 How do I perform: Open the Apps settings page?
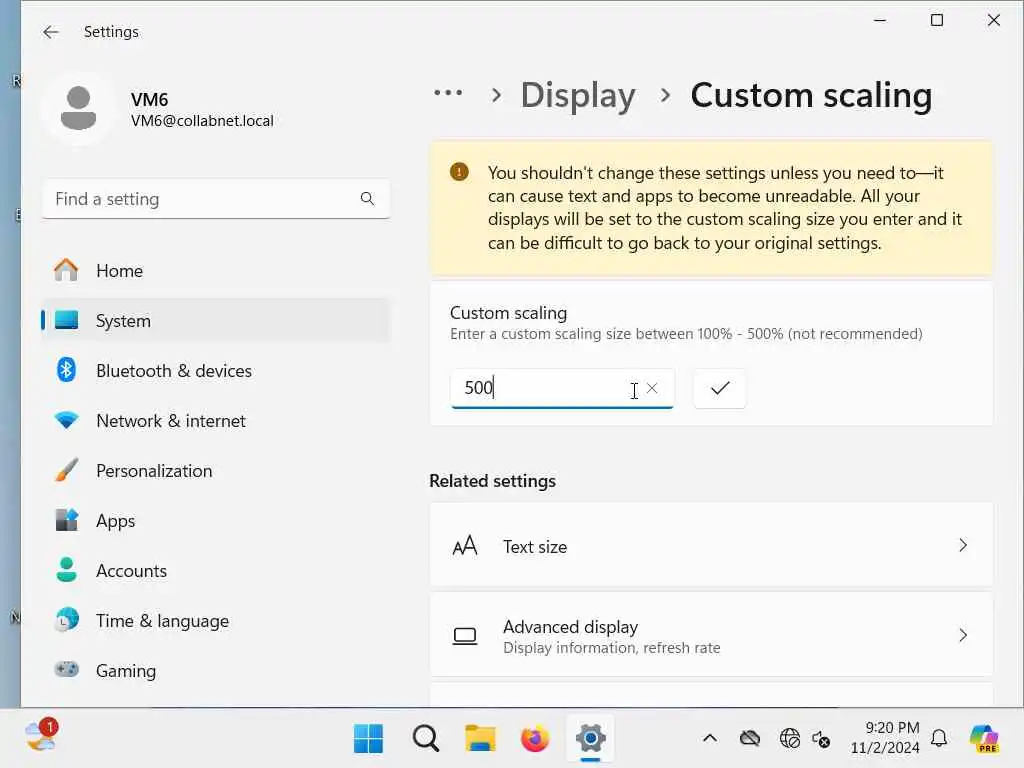click(x=115, y=521)
